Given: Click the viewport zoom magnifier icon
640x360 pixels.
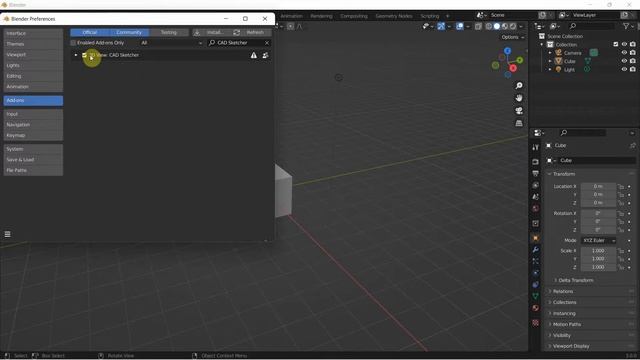Looking at the screenshot, I should click(x=519, y=86).
